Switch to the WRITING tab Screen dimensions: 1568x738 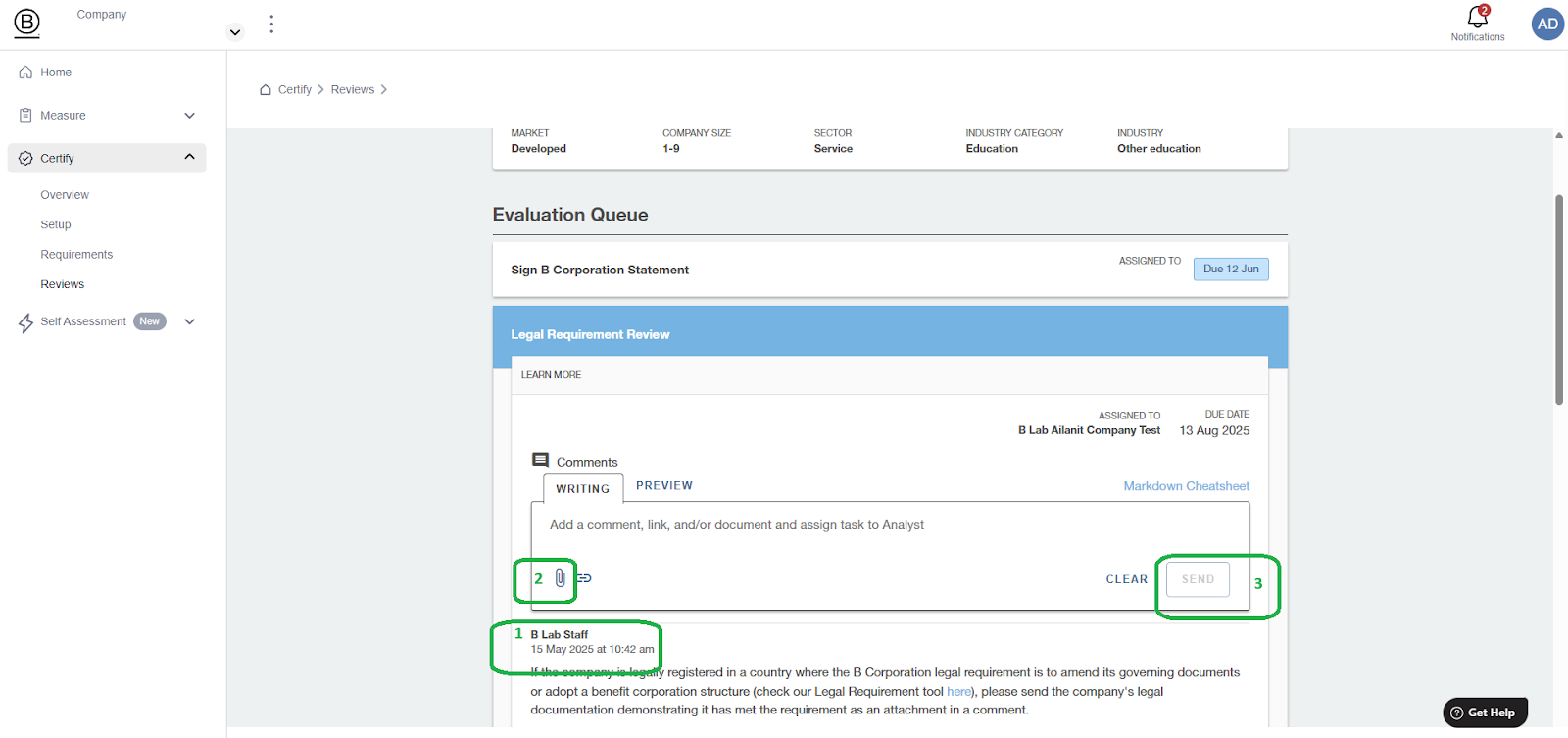click(x=583, y=489)
